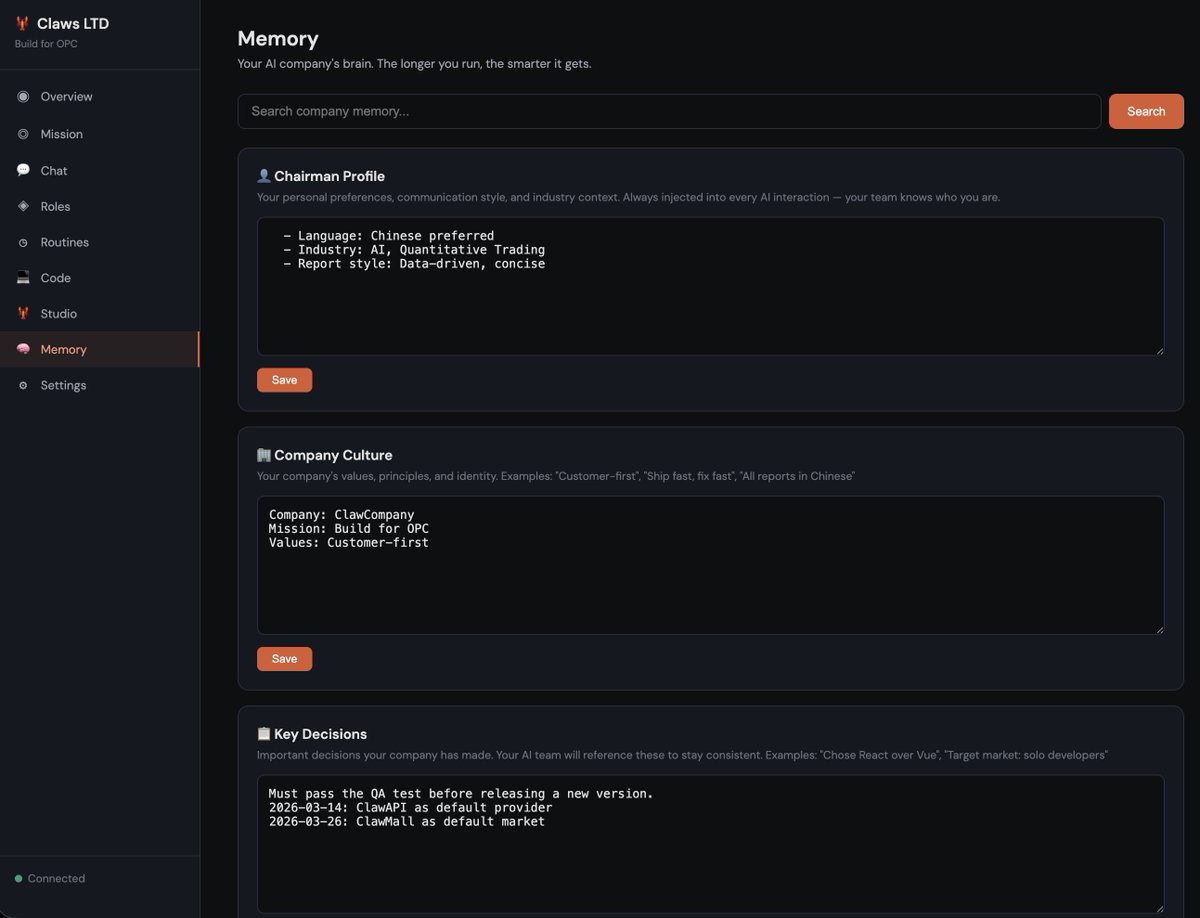Image resolution: width=1200 pixels, height=918 pixels.
Task: Open the Chat menu item
Action: coord(100,170)
